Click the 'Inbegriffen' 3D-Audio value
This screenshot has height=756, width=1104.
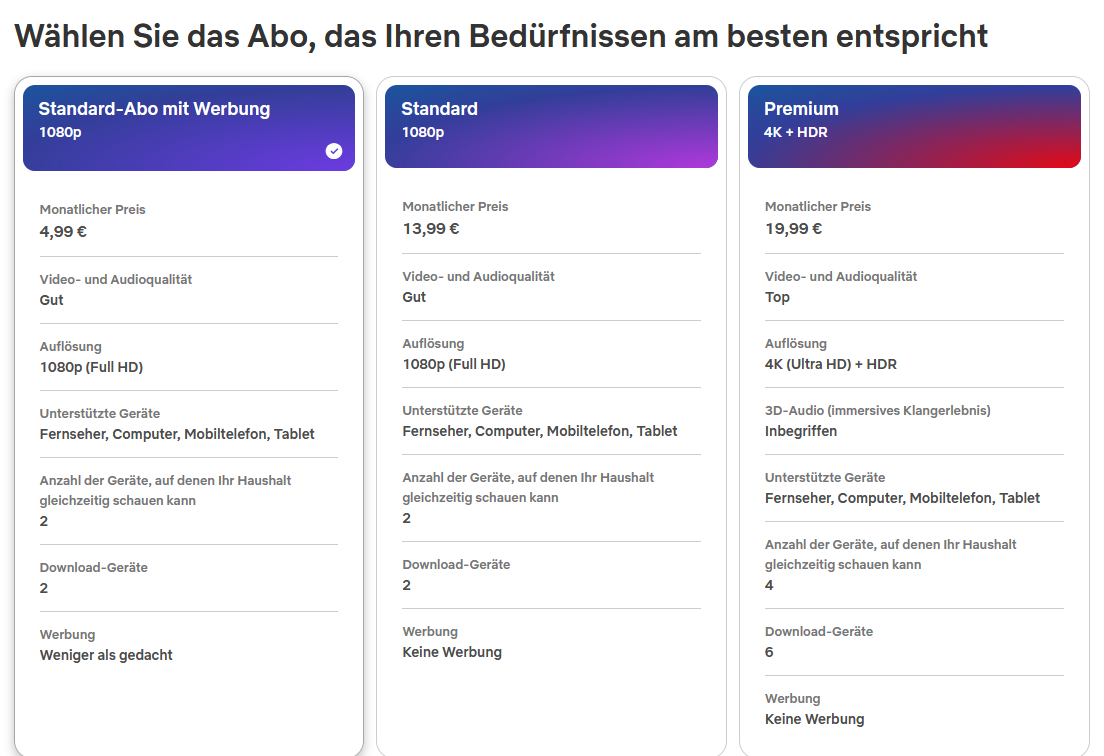click(801, 432)
